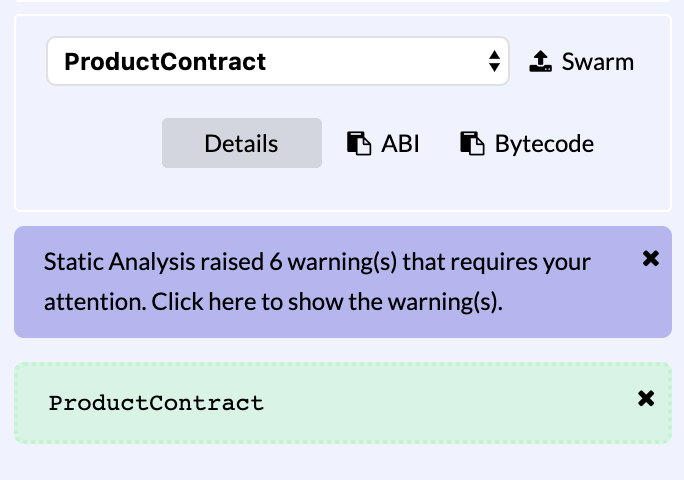Click the up-down arrows of the contract selector
Screen dimensions: 684x480
494,61
